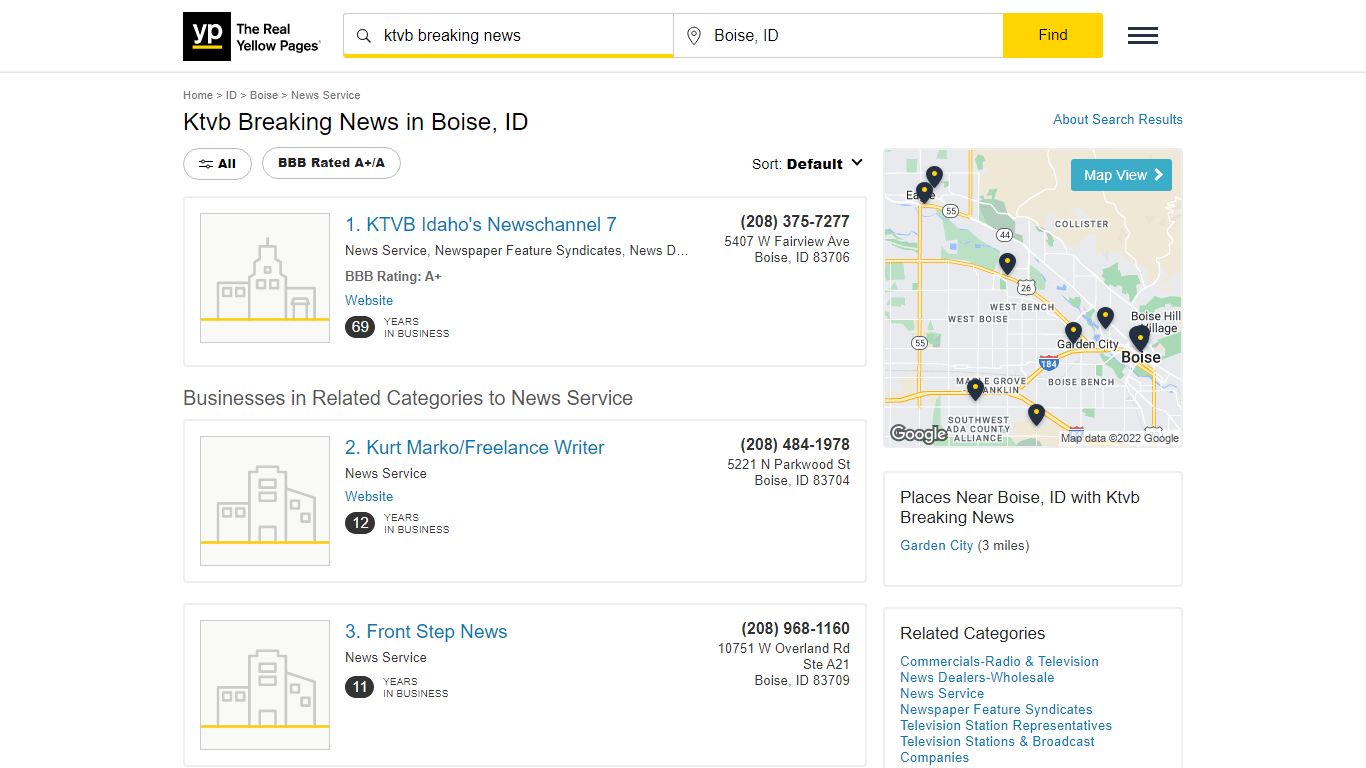
Task: Go to Home breadcrumb
Action: click(x=198, y=95)
